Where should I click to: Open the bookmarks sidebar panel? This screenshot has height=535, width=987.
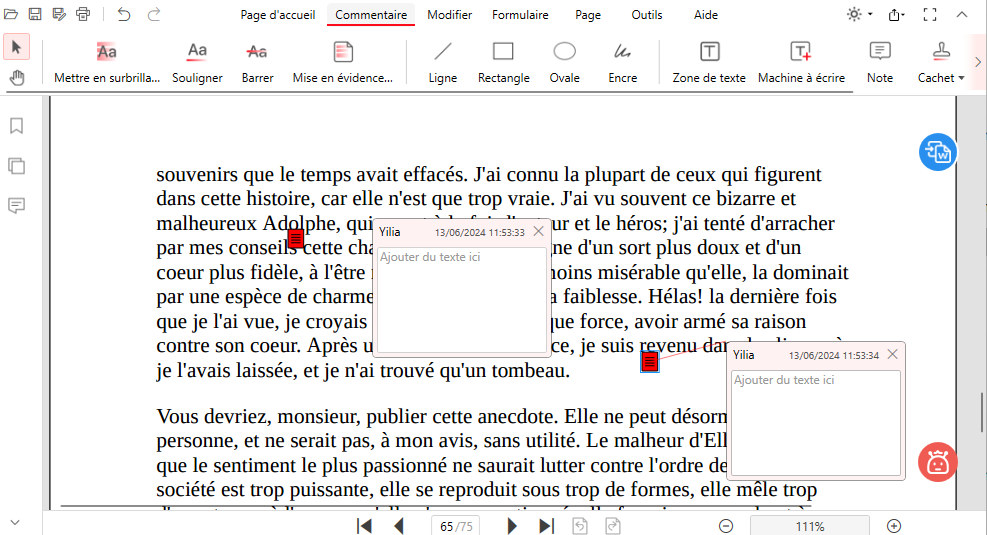16,126
